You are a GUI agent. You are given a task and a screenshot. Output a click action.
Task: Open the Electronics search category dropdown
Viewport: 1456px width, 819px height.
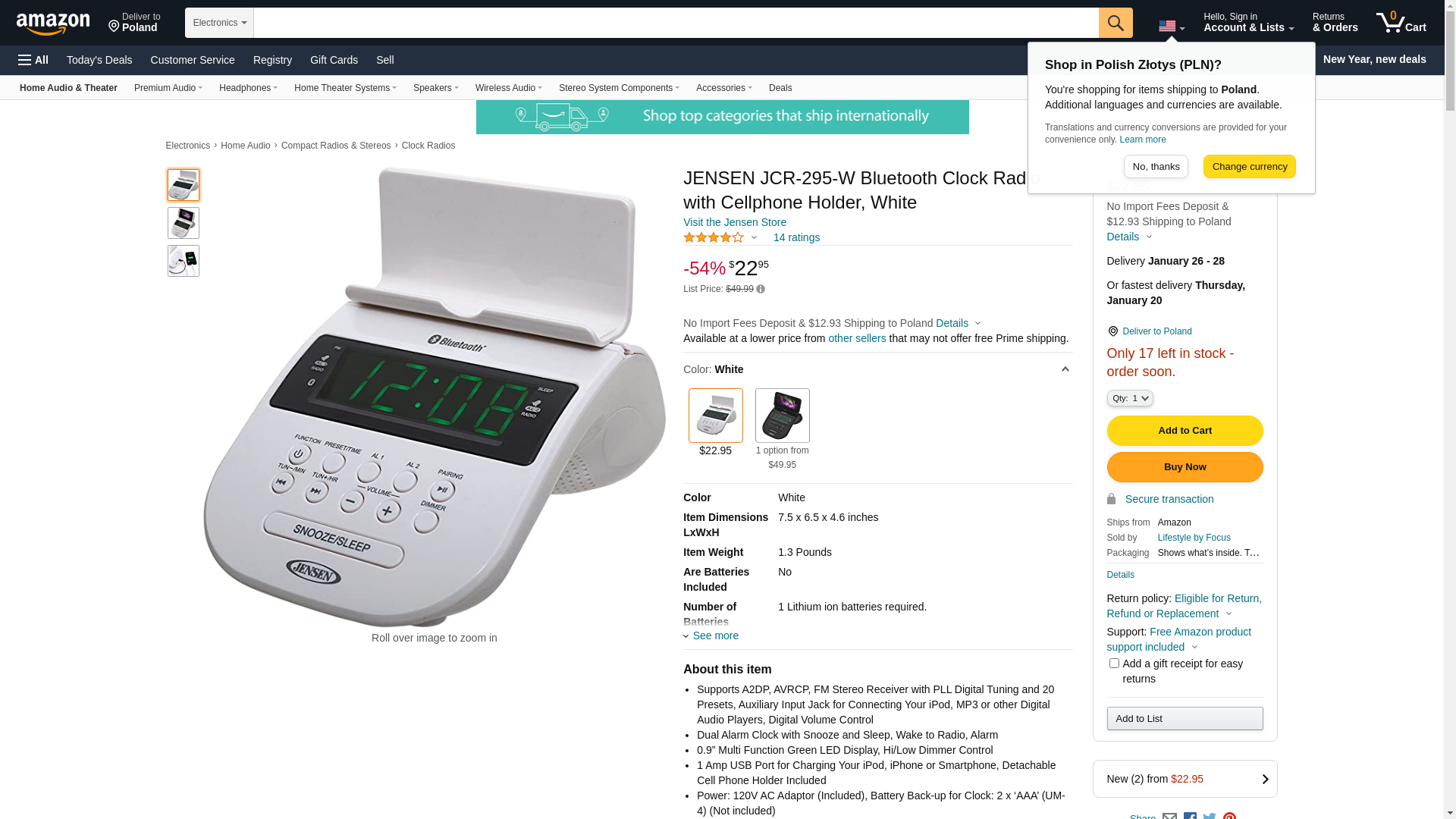coord(219,23)
